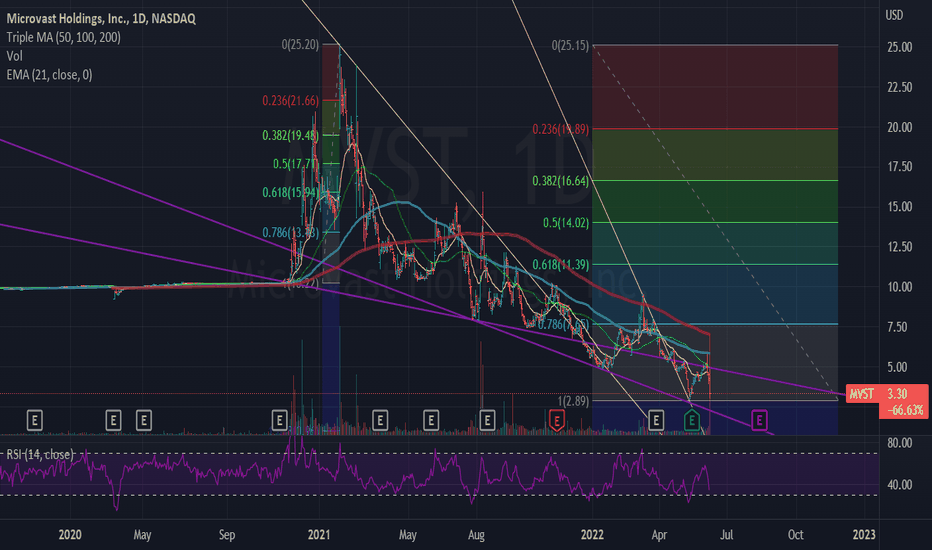This screenshot has width=932, height=550.
Task: Click the 0.236(19.89) Fibonacci level label
Action: click(x=561, y=129)
